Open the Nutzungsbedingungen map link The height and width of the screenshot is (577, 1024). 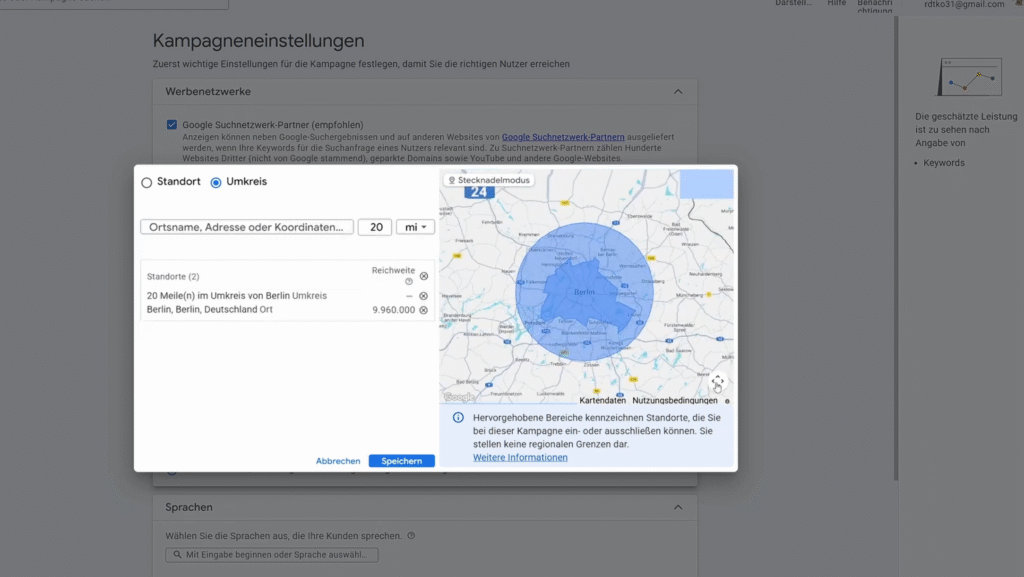coord(675,400)
